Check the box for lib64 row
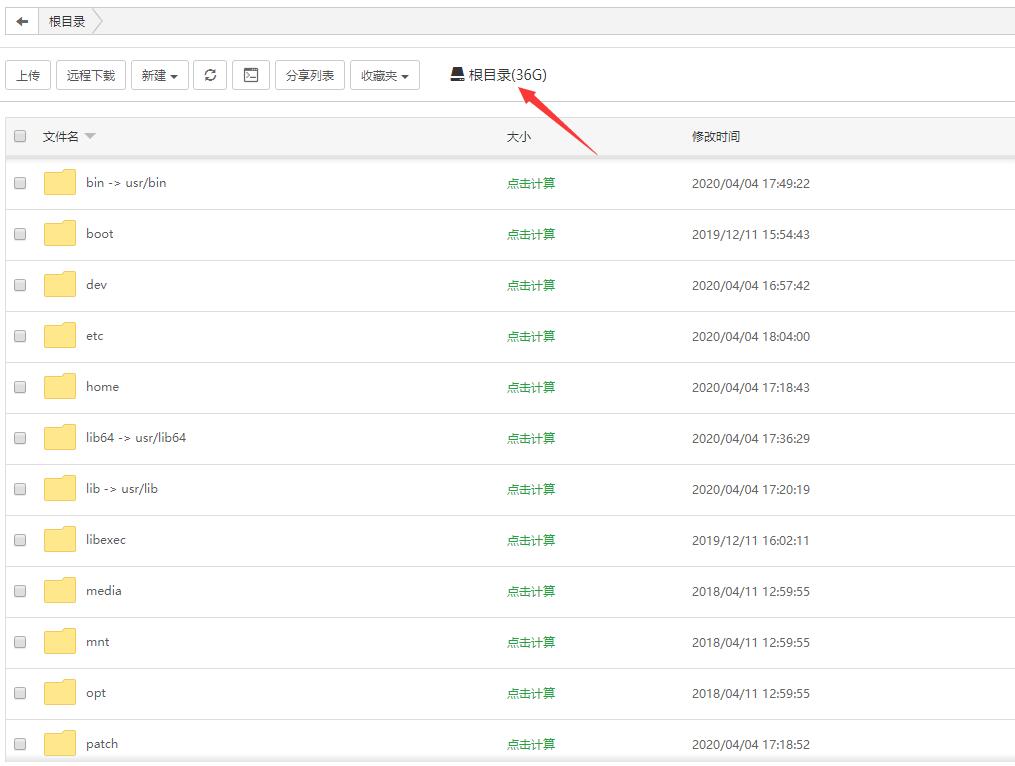 coord(20,438)
